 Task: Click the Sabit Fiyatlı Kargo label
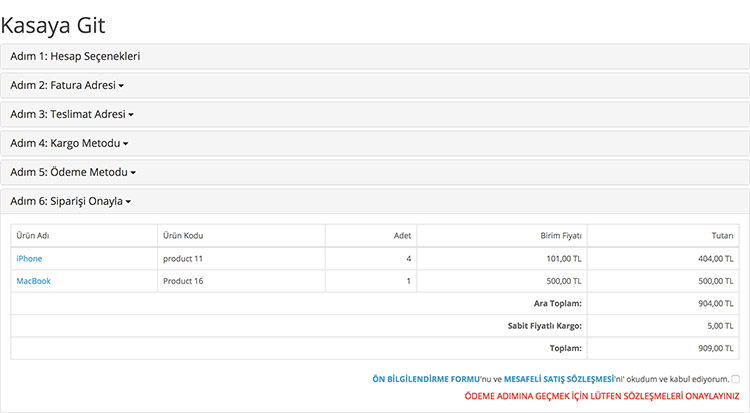545,326
